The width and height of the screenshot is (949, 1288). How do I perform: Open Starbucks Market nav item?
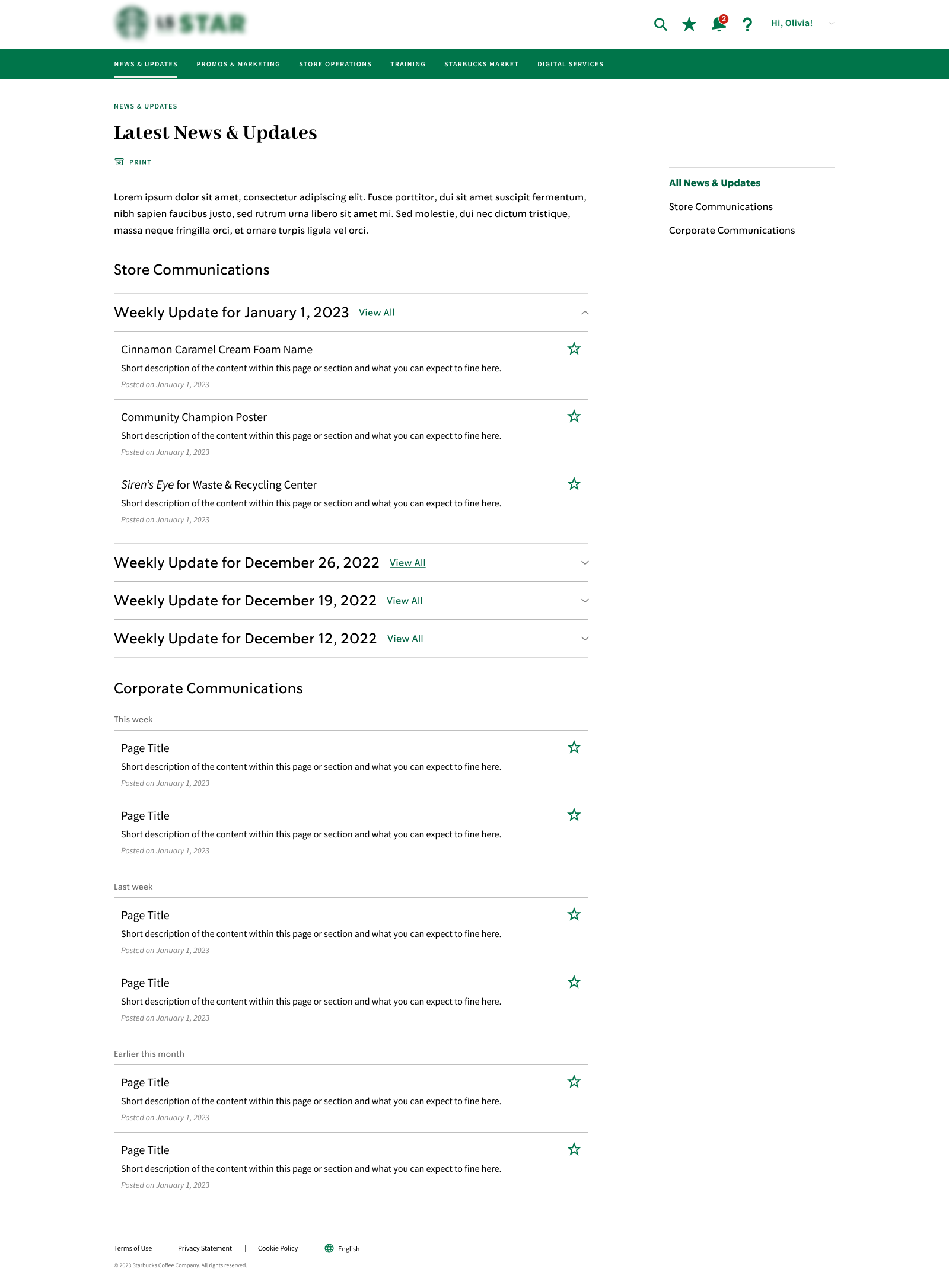(x=482, y=64)
